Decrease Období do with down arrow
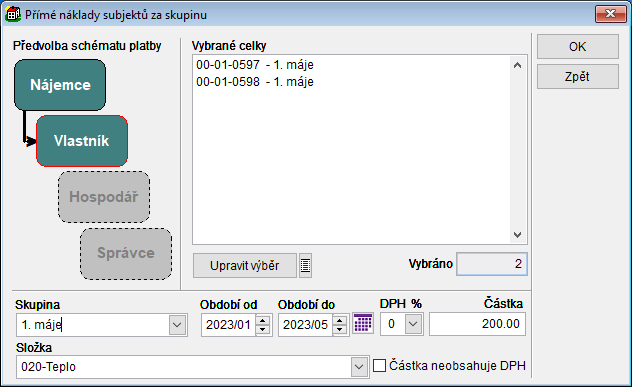 (x=340, y=329)
